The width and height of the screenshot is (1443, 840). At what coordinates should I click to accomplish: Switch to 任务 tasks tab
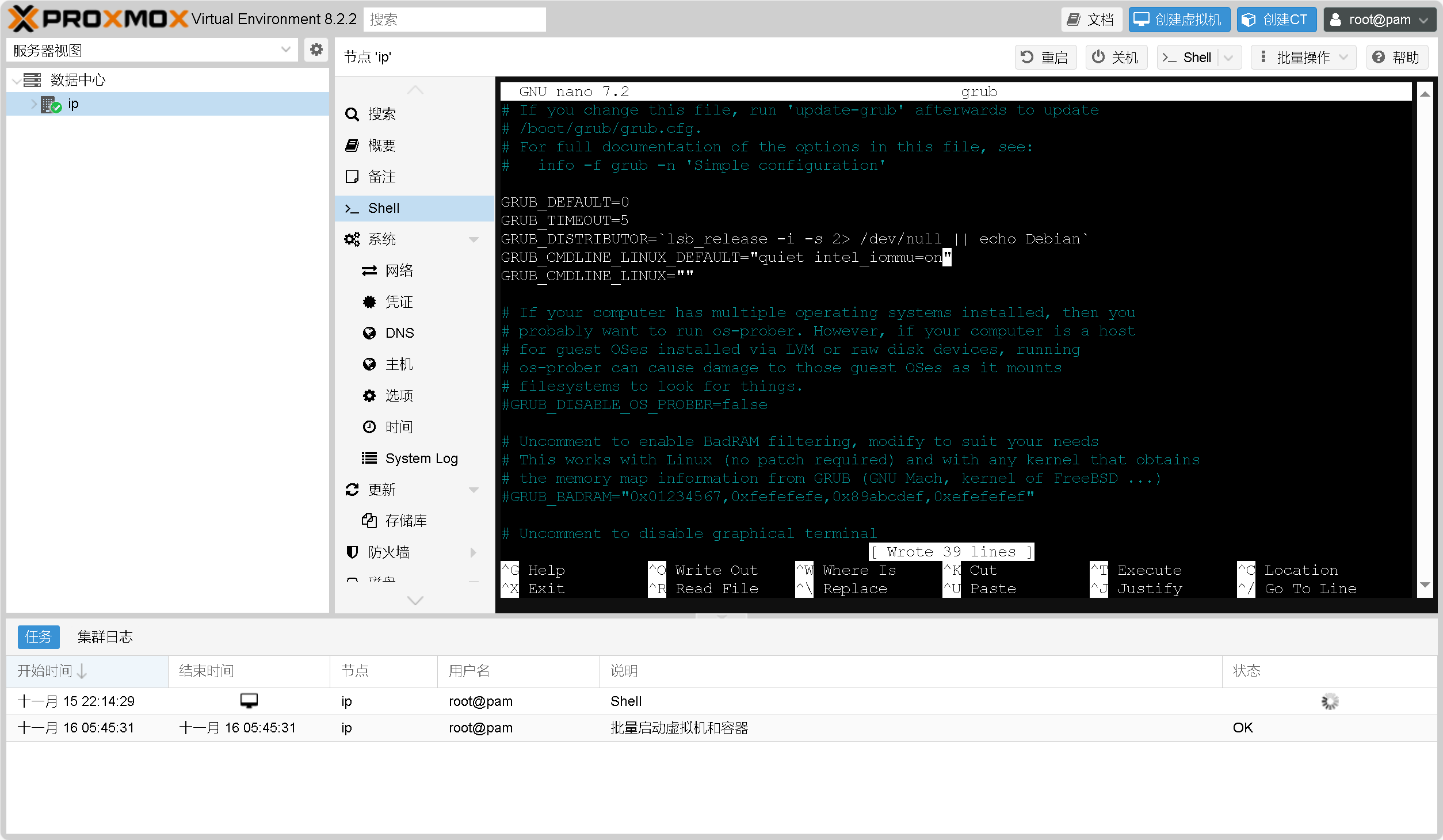[39, 637]
